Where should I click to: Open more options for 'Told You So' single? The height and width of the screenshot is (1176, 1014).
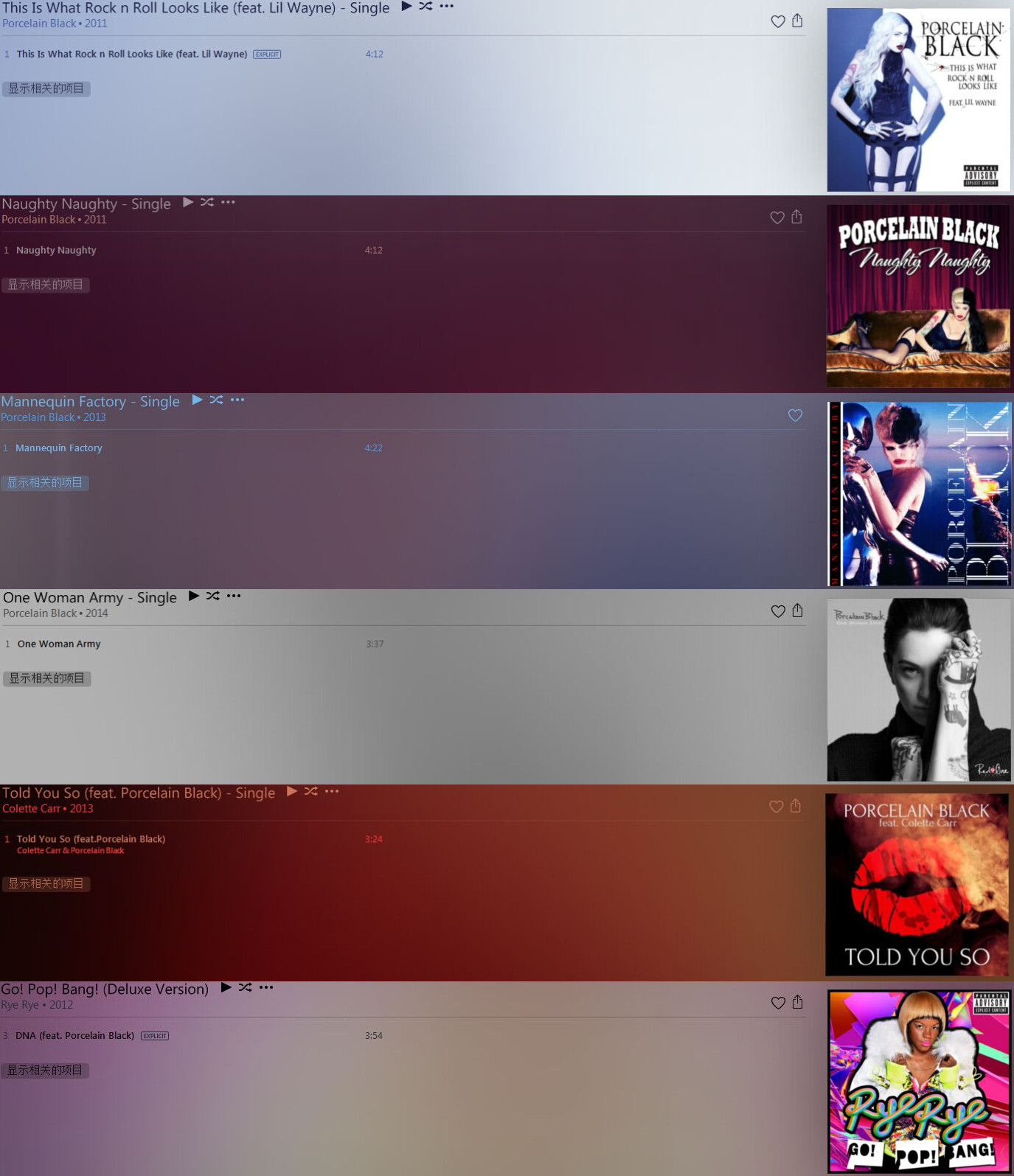click(332, 791)
